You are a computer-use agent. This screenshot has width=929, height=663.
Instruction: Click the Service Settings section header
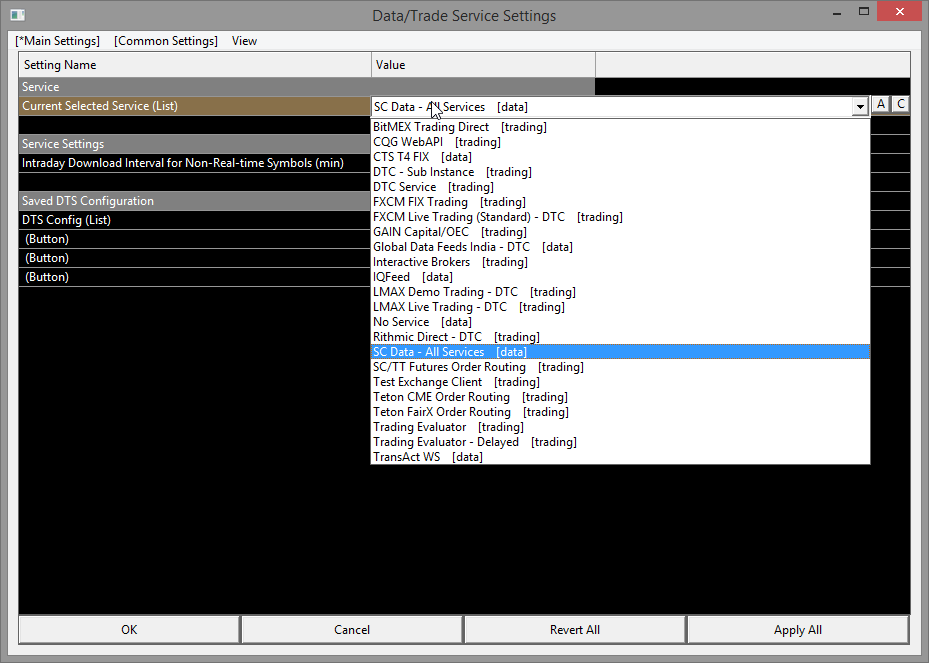point(195,144)
